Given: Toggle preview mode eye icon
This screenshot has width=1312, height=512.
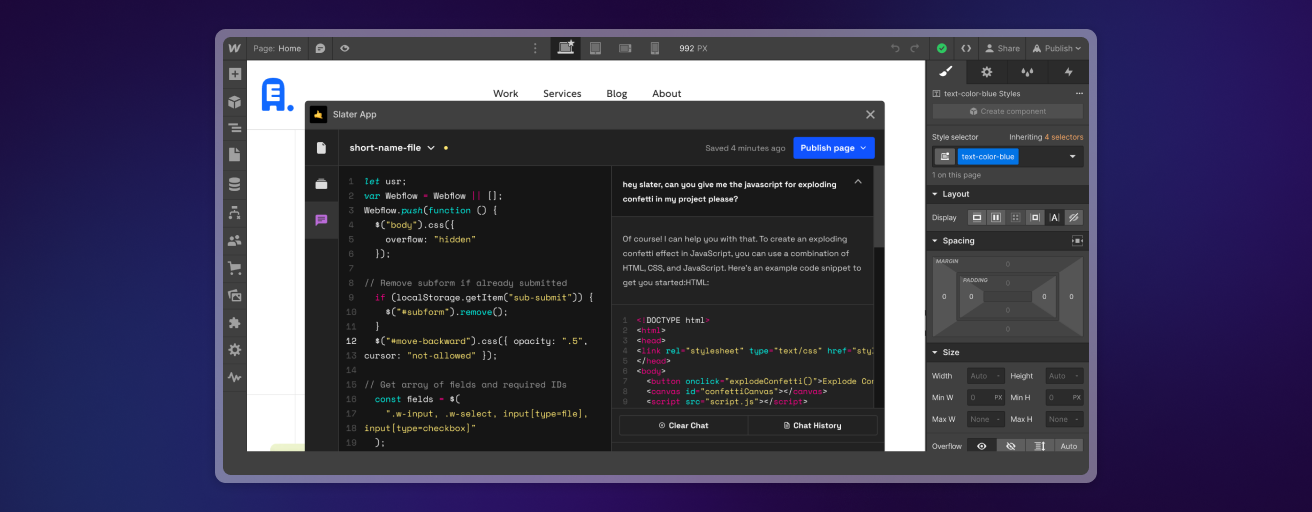Looking at the screenshot, I should [344, 48].
